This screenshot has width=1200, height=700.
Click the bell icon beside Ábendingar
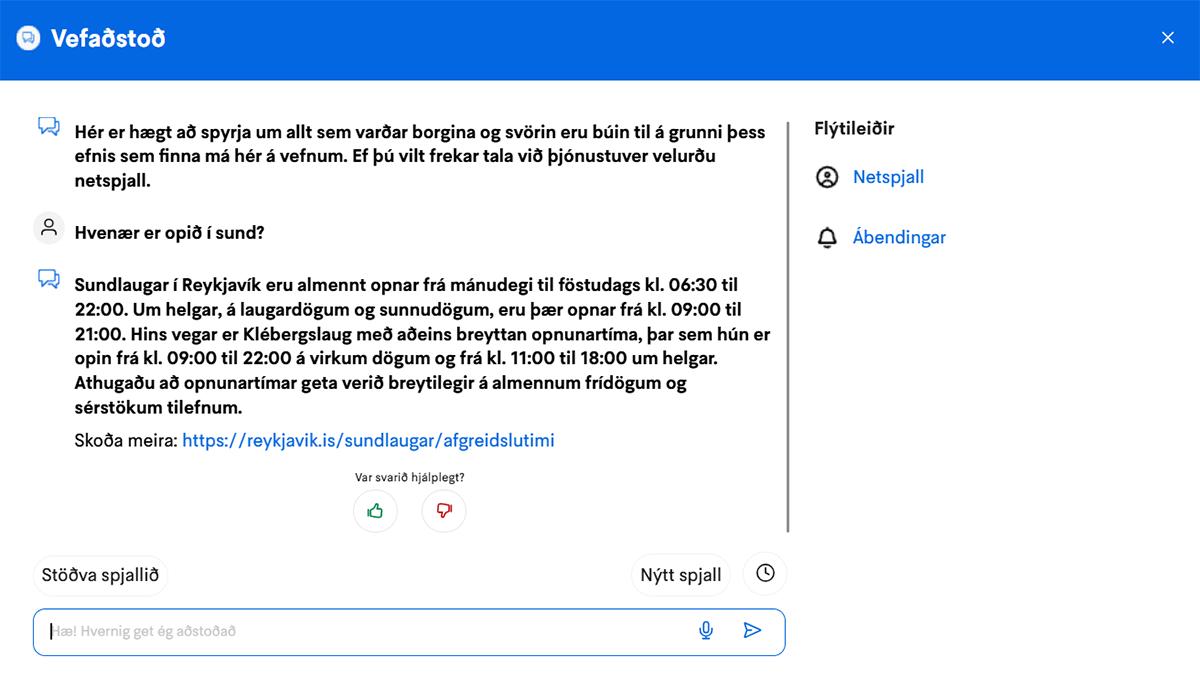(826, 237)
